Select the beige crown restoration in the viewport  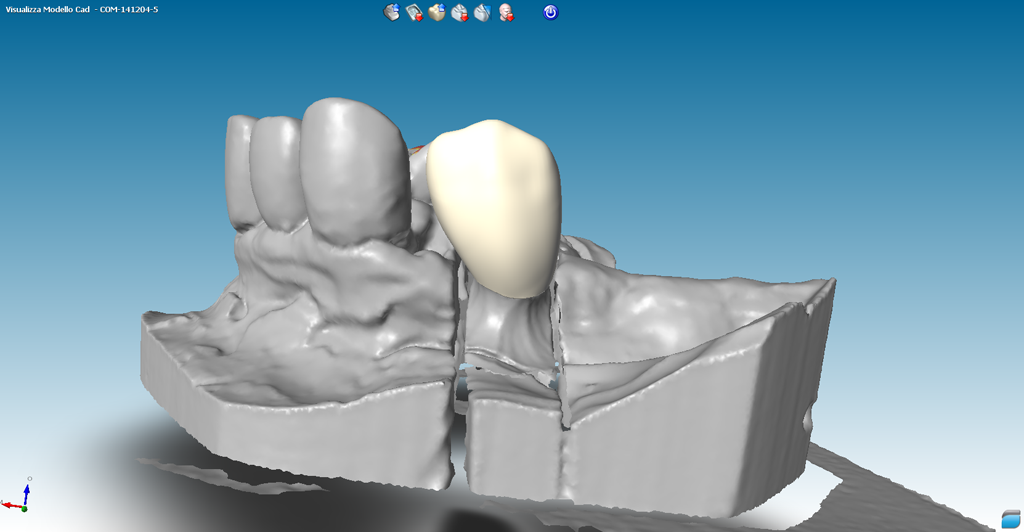click(x=495, y=208)
